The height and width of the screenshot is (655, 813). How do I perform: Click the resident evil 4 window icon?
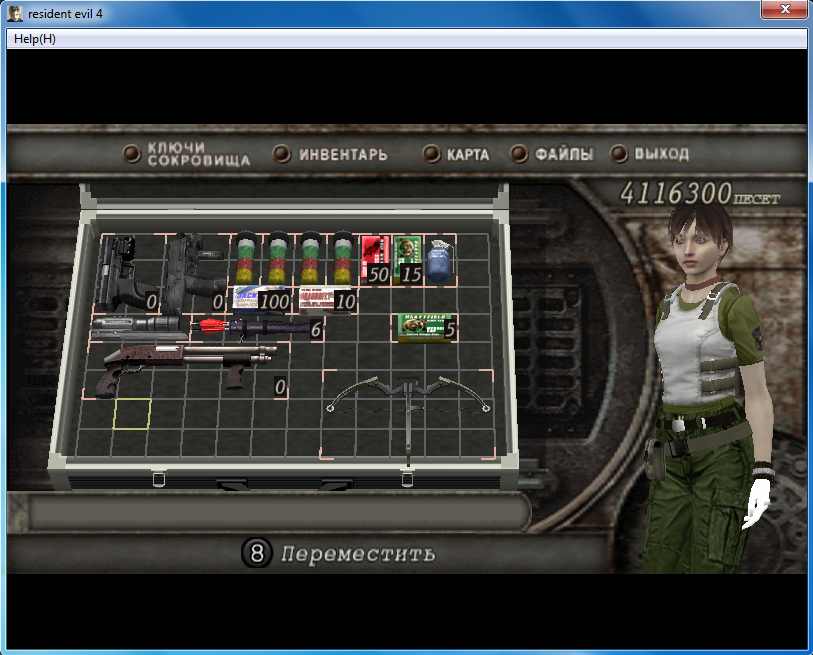(x=15, y=13)
